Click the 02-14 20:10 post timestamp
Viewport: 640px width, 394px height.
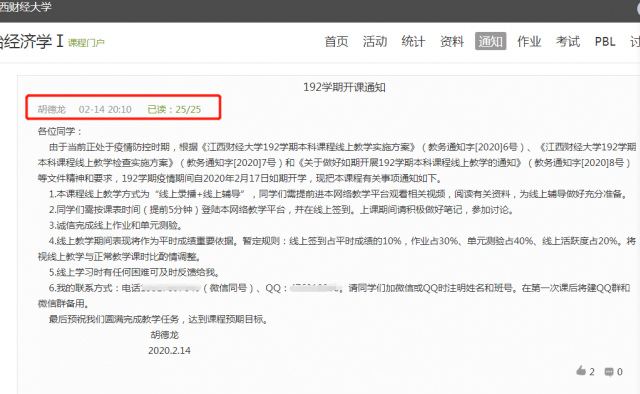pyautogui.click(x=105, y=109)
